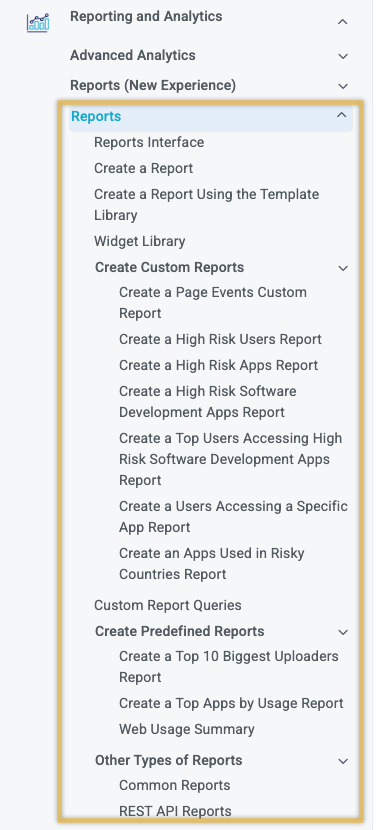Screen dimensions: 380x830
Task: Go to Widget Library
Action: coord(140,241)
